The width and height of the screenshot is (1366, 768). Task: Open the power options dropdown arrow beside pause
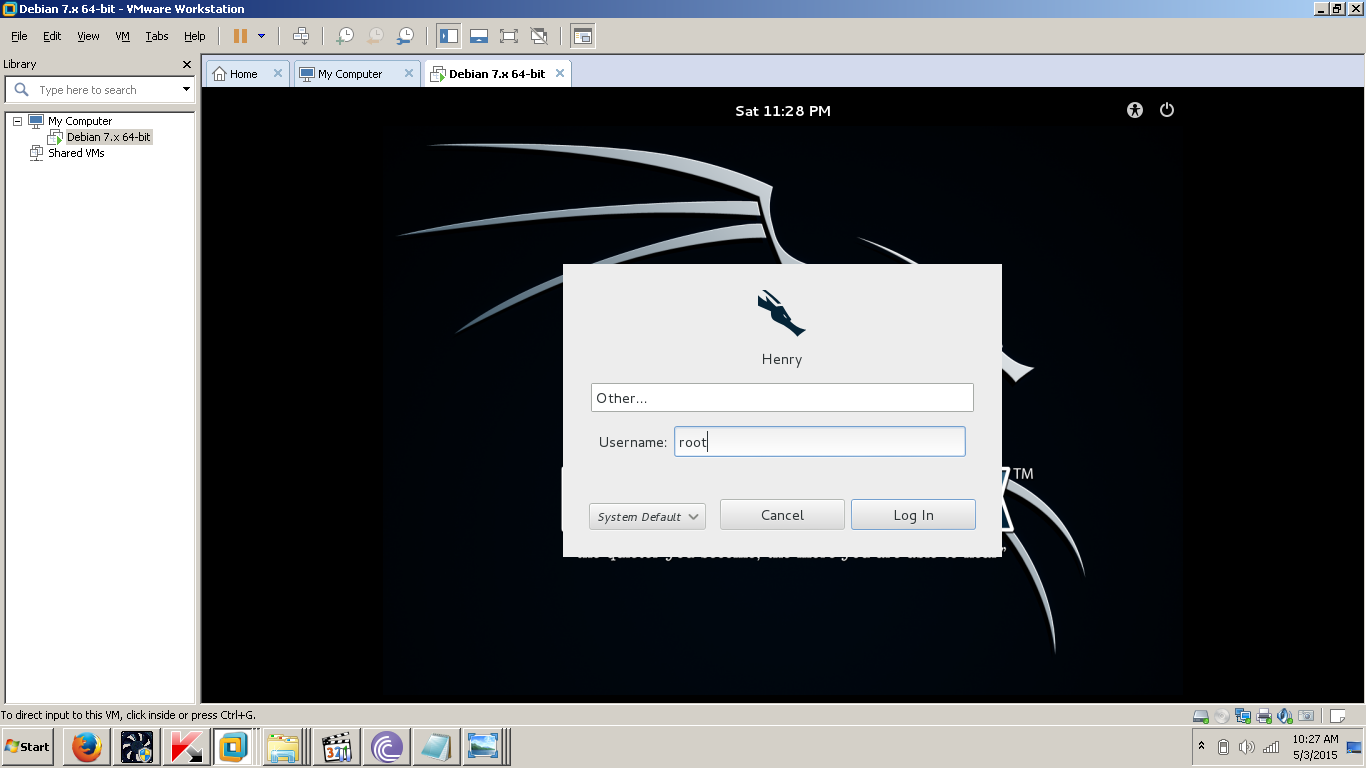point(262,36)
